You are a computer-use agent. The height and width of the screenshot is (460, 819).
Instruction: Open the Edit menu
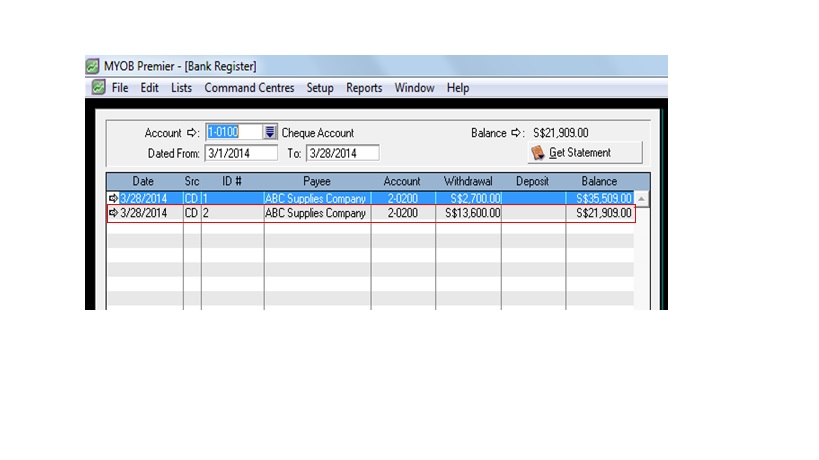(x=149, y=88)
